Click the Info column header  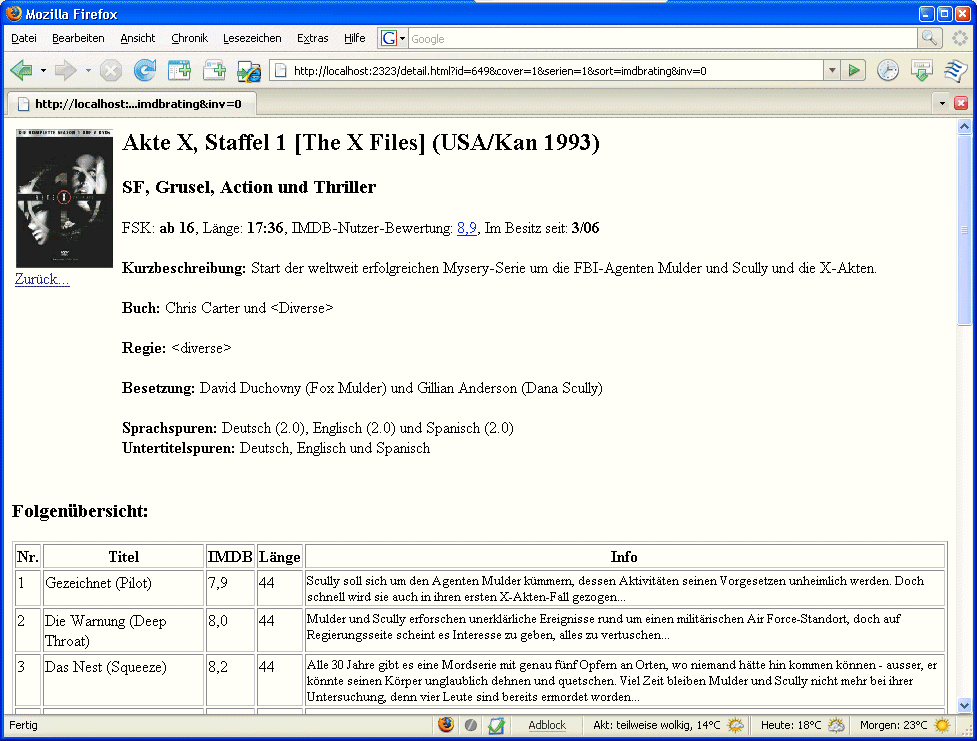pos(624,557)
